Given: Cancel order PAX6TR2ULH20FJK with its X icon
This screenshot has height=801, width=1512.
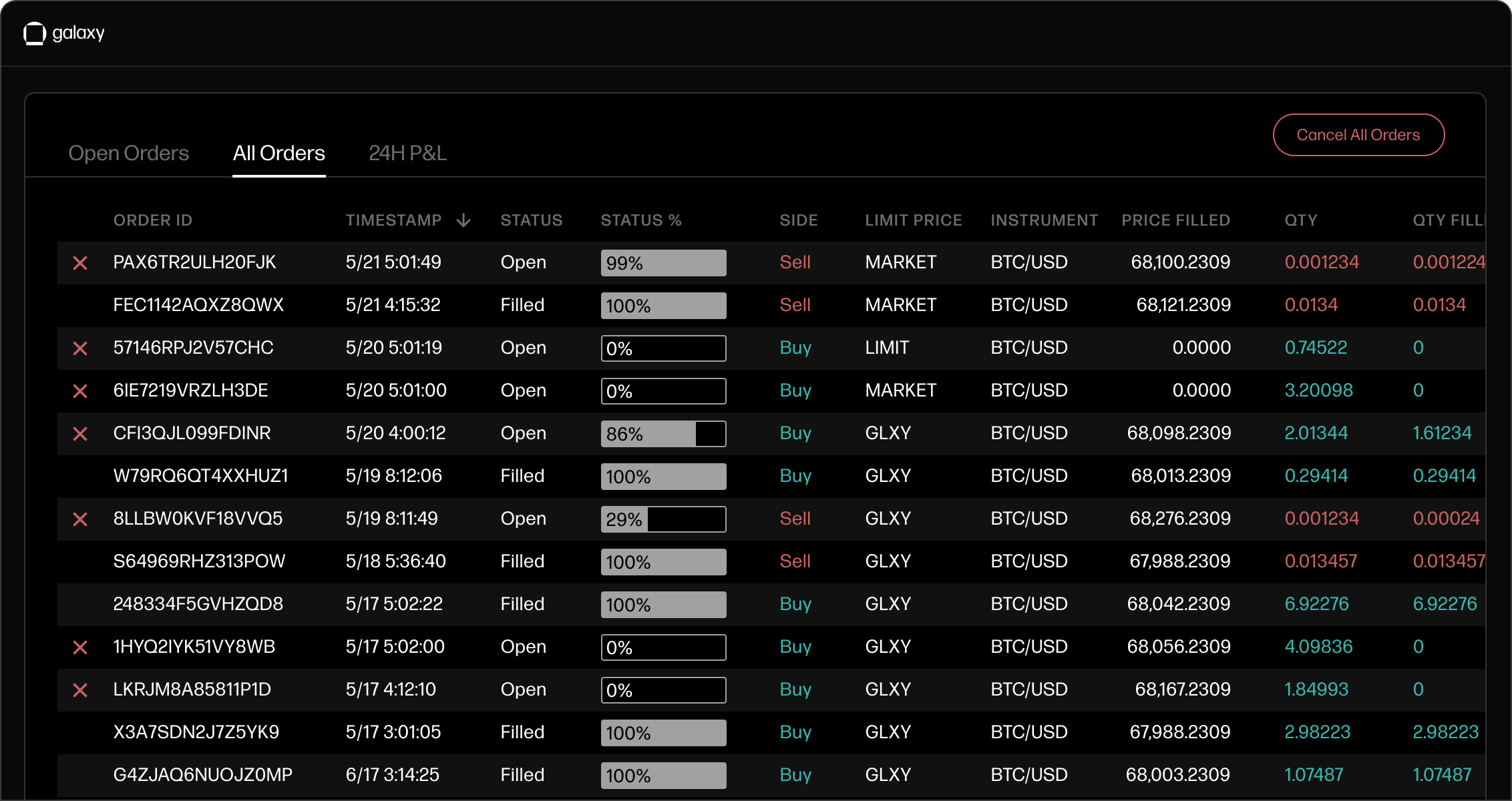Looking at the screenshot, I should point(80,263).
